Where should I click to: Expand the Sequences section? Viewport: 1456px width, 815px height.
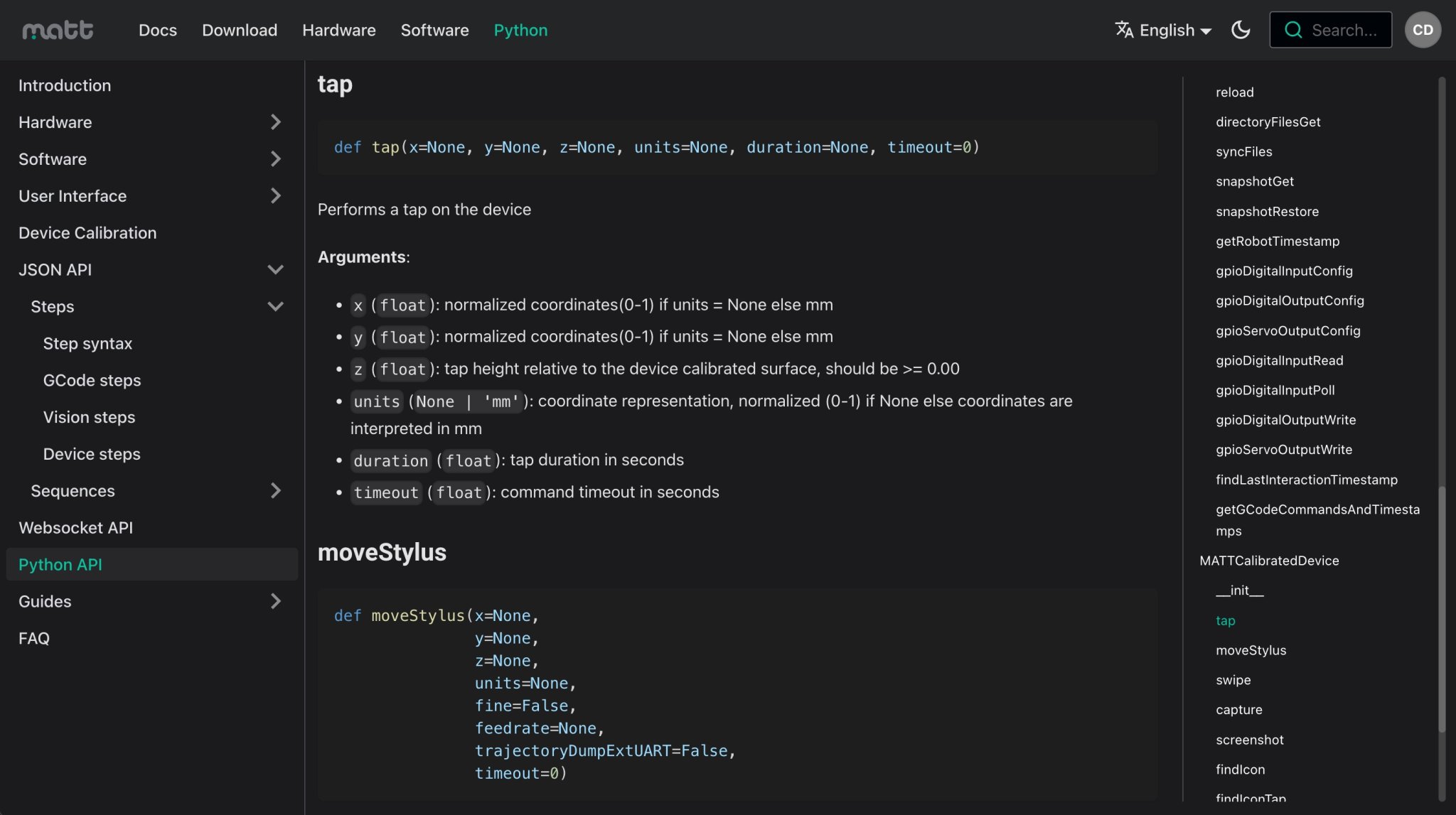tap(276, 490)
